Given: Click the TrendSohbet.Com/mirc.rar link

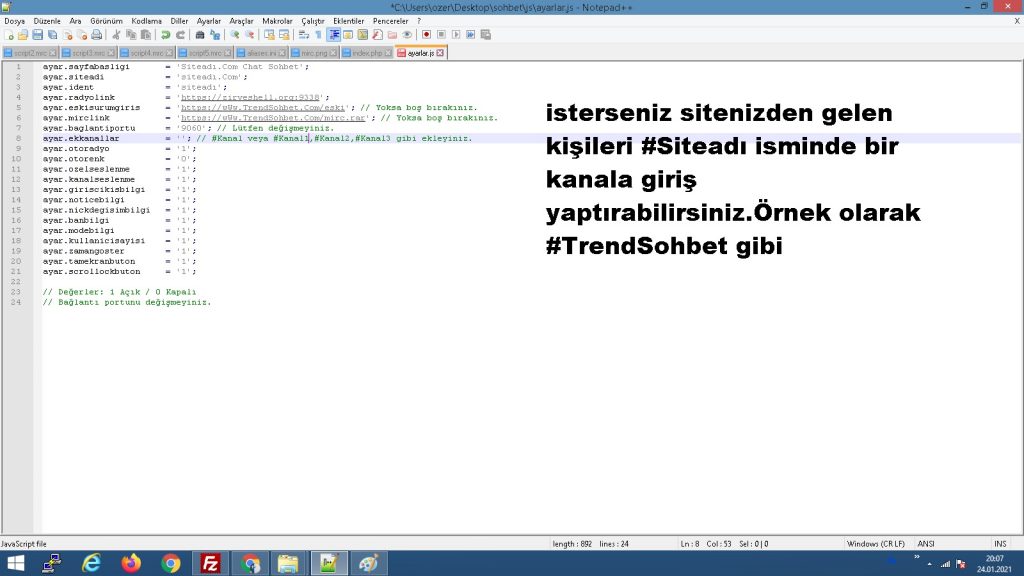Looking at the screenshot, I should click(273, 118).
